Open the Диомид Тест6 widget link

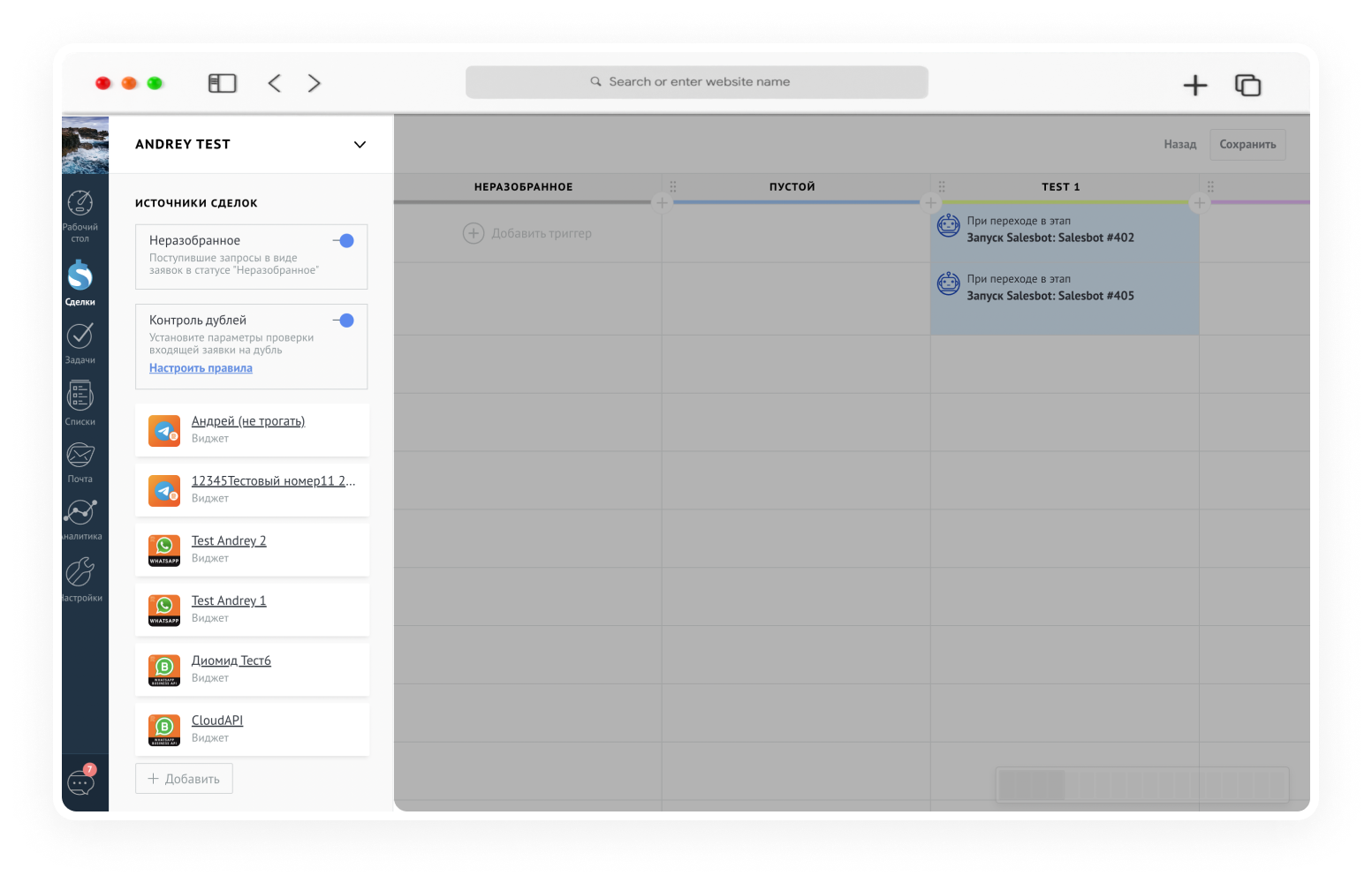[231, 660]
